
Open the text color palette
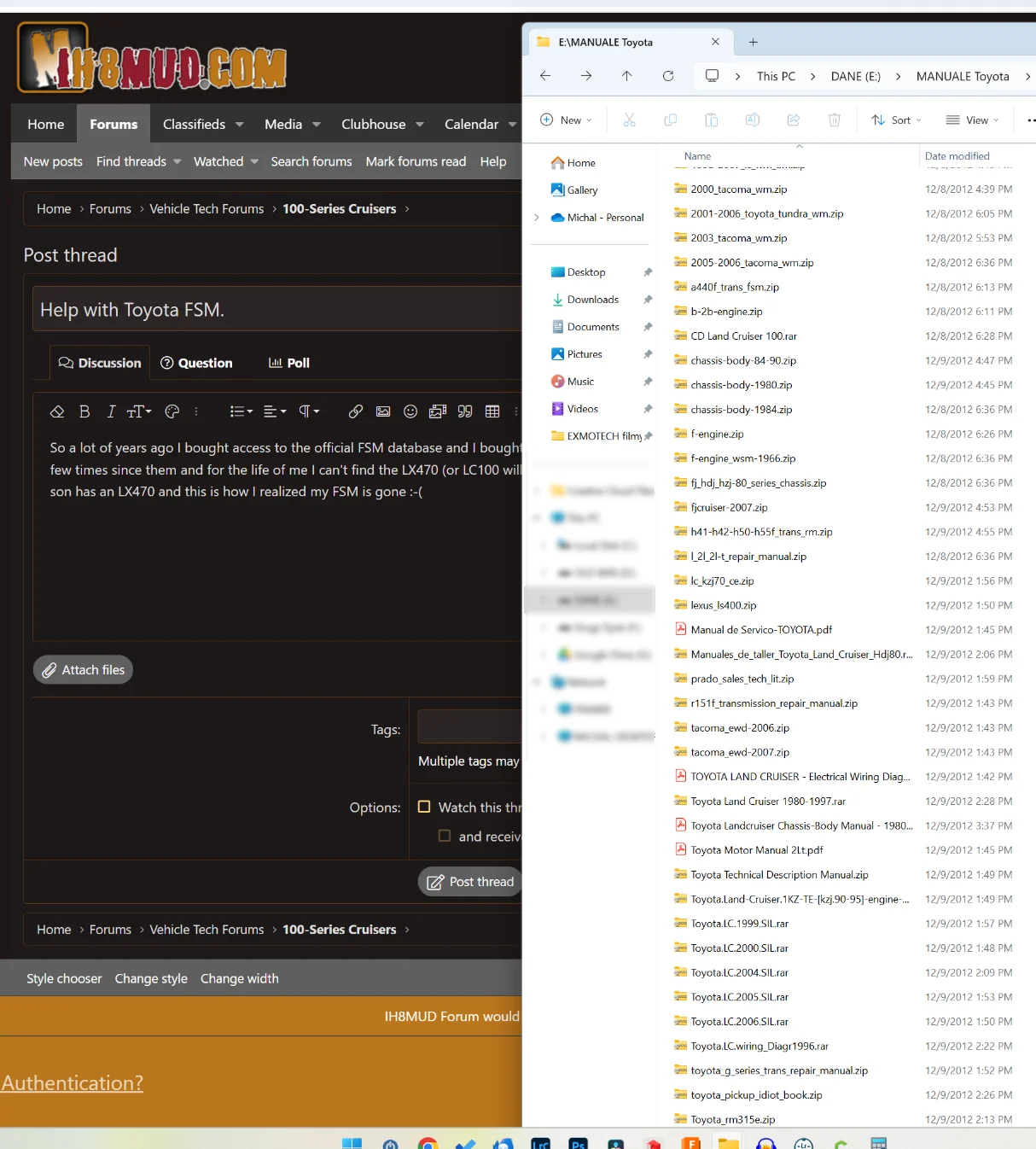tap(172, 411)
